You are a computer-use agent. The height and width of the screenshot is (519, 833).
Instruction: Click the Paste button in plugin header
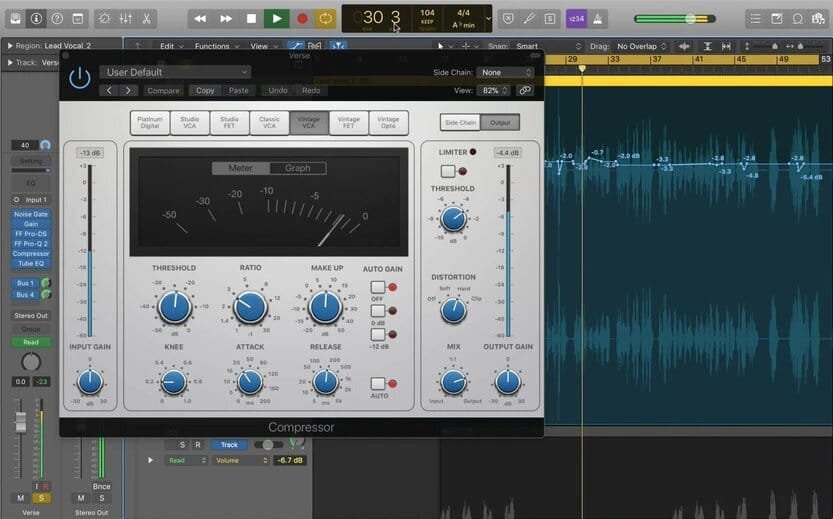coord(239,90)
